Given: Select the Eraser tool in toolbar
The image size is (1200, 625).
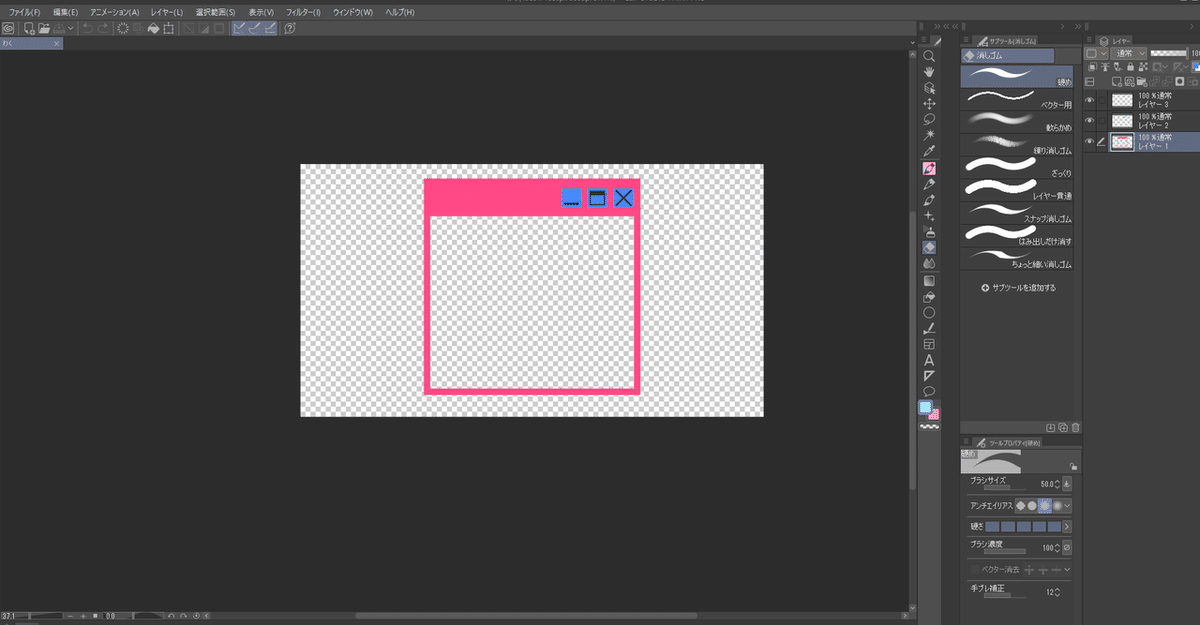Looking at the screenshot, I should click(x=929, y=247).
